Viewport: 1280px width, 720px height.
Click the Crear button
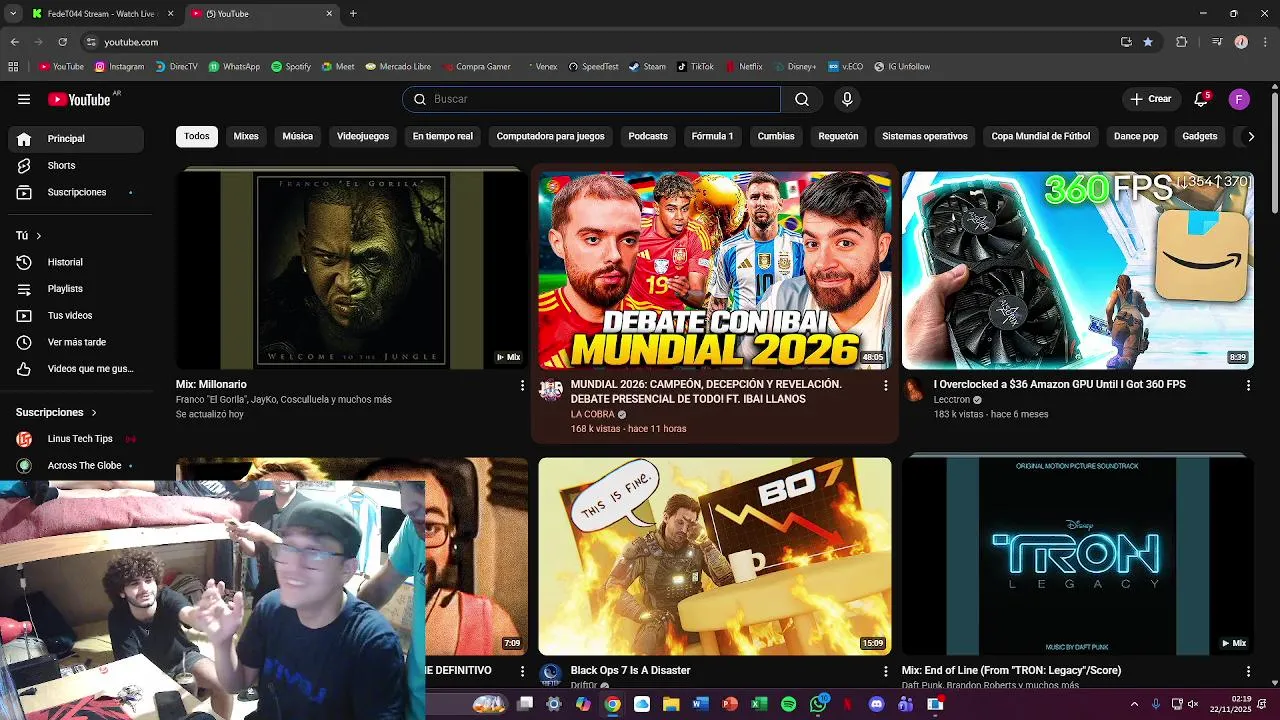coord(1150,99)
